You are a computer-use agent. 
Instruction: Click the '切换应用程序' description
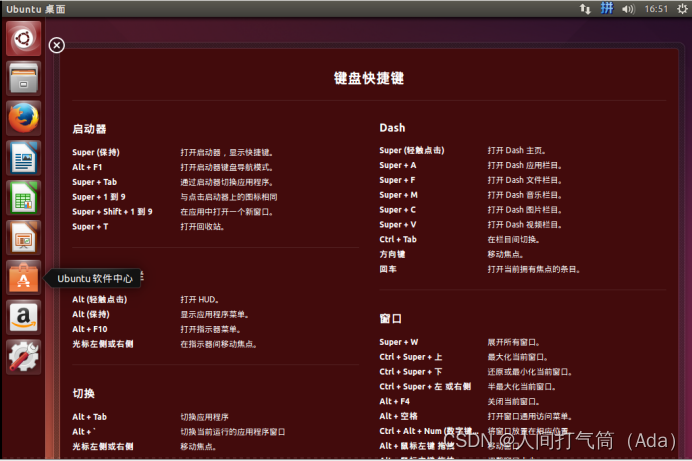[204, 417]
